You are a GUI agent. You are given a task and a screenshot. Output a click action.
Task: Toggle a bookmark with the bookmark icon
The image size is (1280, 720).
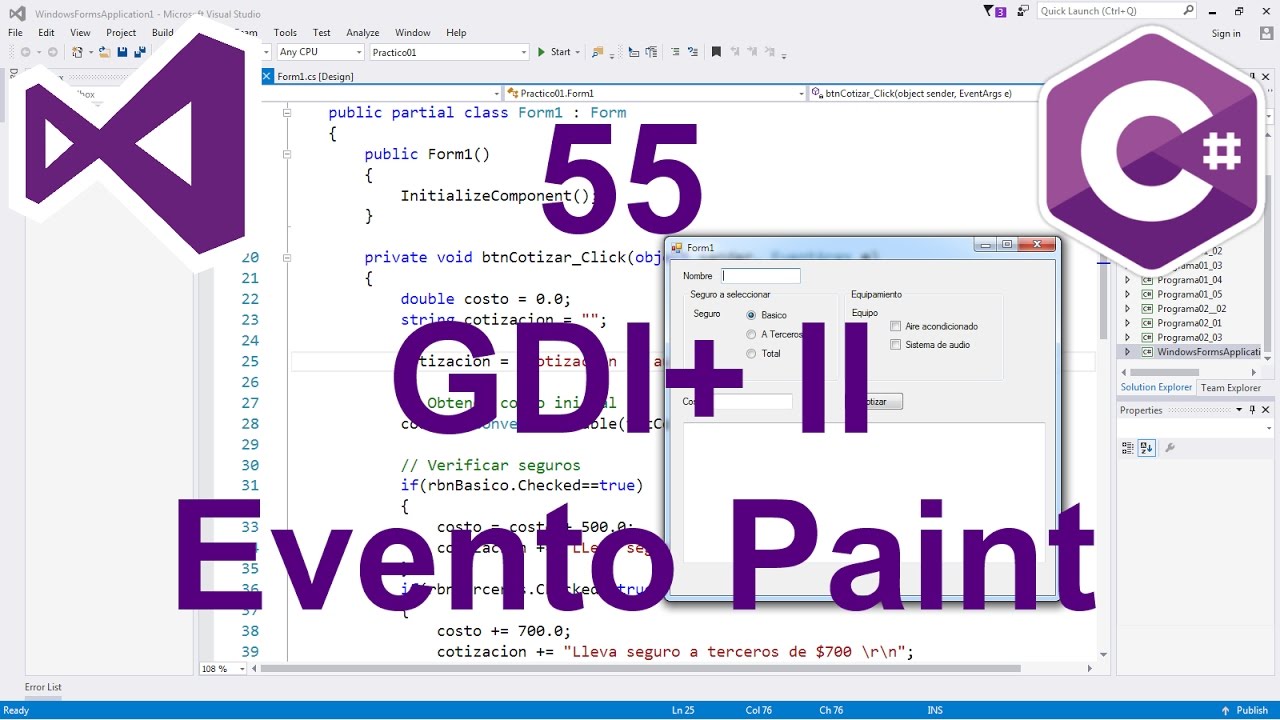click(x=716, y=52)
